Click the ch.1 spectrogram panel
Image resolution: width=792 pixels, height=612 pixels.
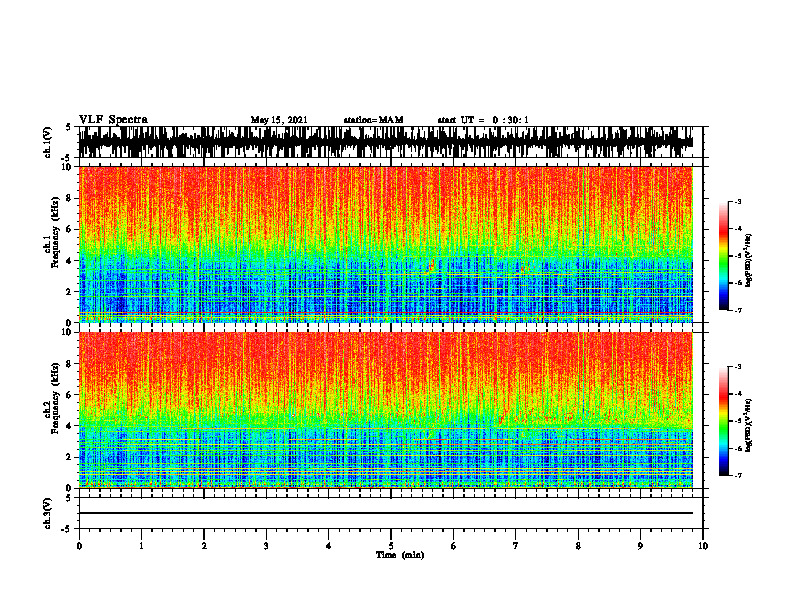click(x=386, y=244)
